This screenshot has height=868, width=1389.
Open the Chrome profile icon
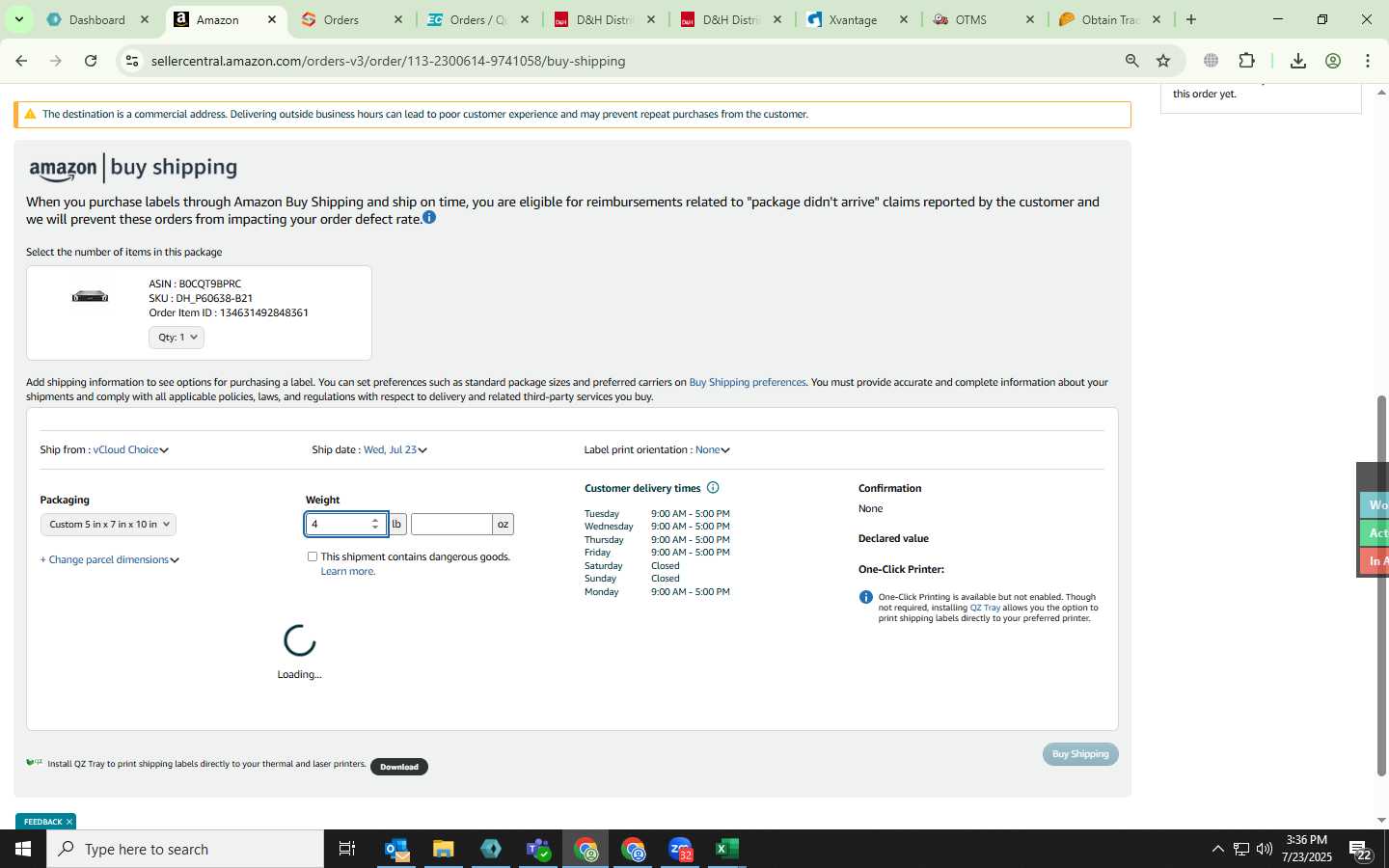pos(1333,61)
